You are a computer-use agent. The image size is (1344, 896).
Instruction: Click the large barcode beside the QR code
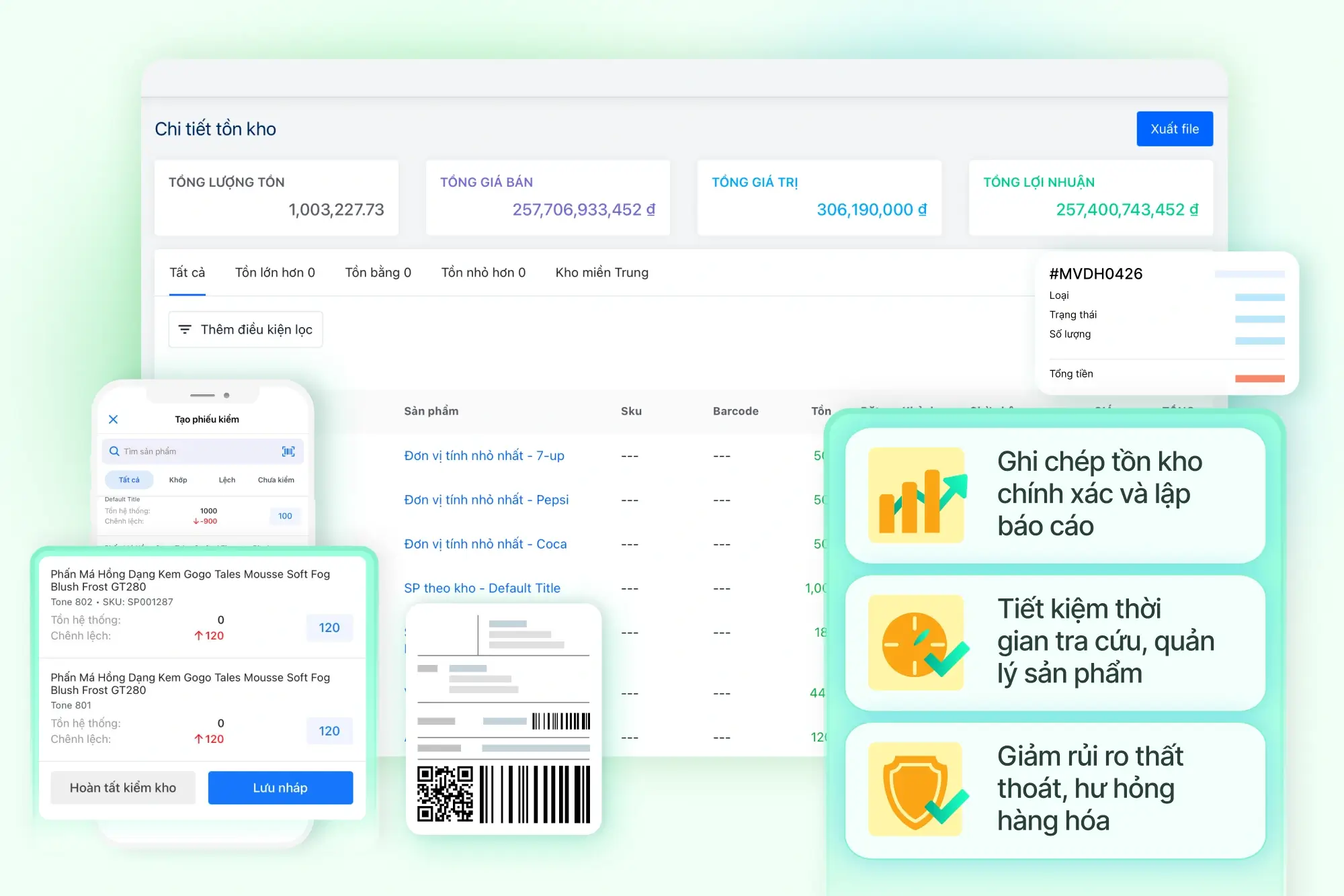coord(535,794)
